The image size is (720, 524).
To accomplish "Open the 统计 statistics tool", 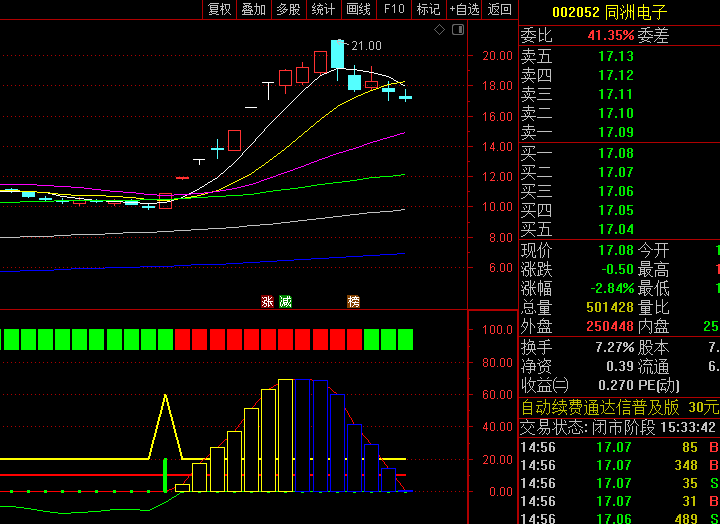I will pyautogui.click(x=323, y=10).
